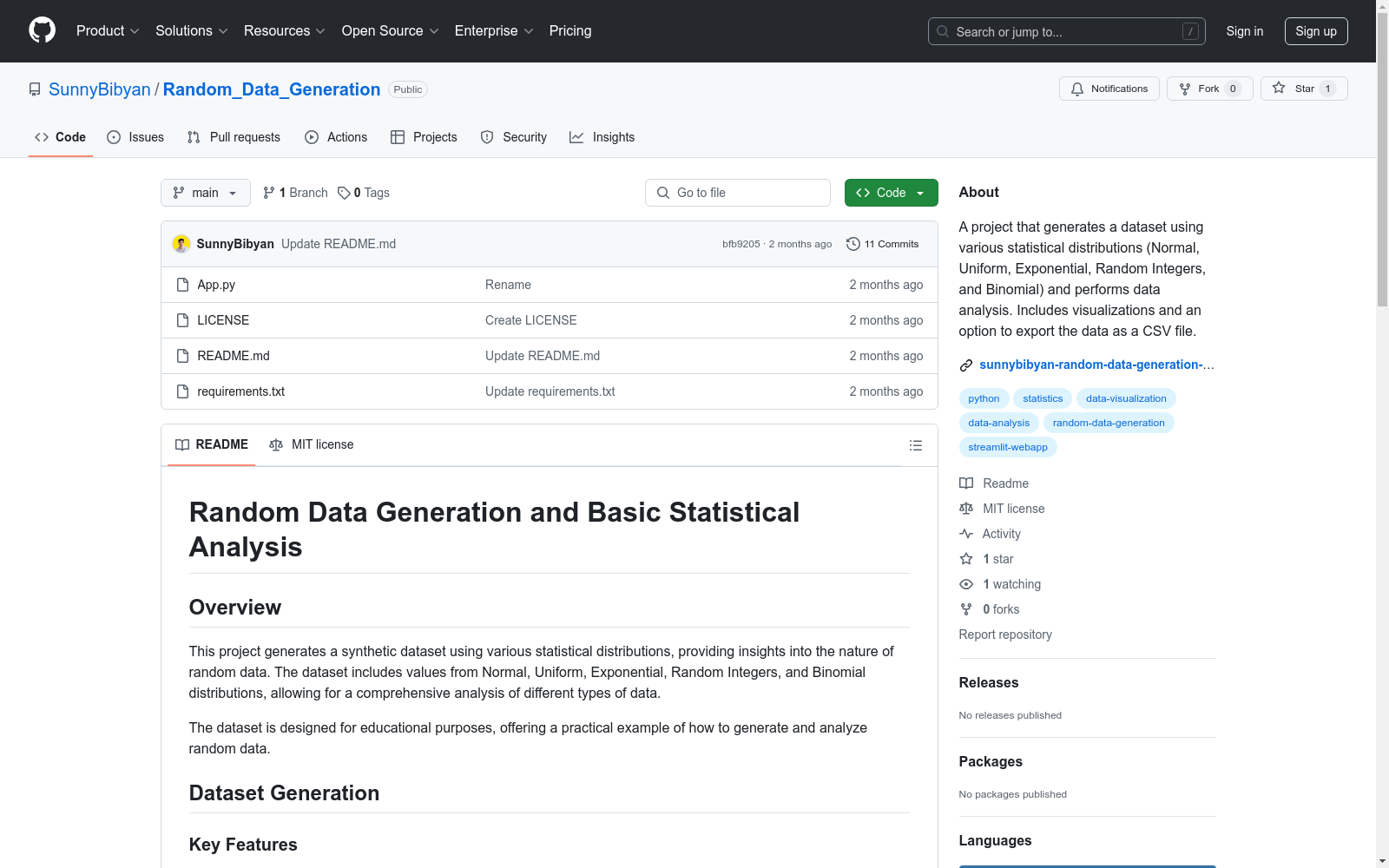Open the green Code dropdown button
Viewport: 1389px width, 868px height.
(892, 193)
